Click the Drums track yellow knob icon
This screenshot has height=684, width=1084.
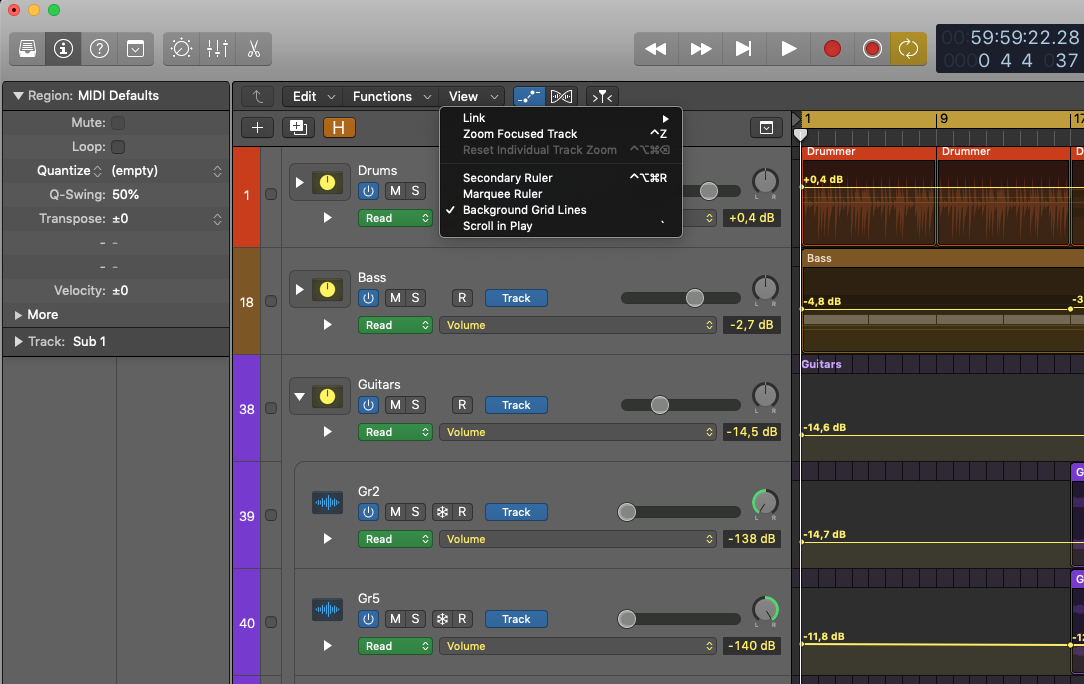[x=328, y=182]
